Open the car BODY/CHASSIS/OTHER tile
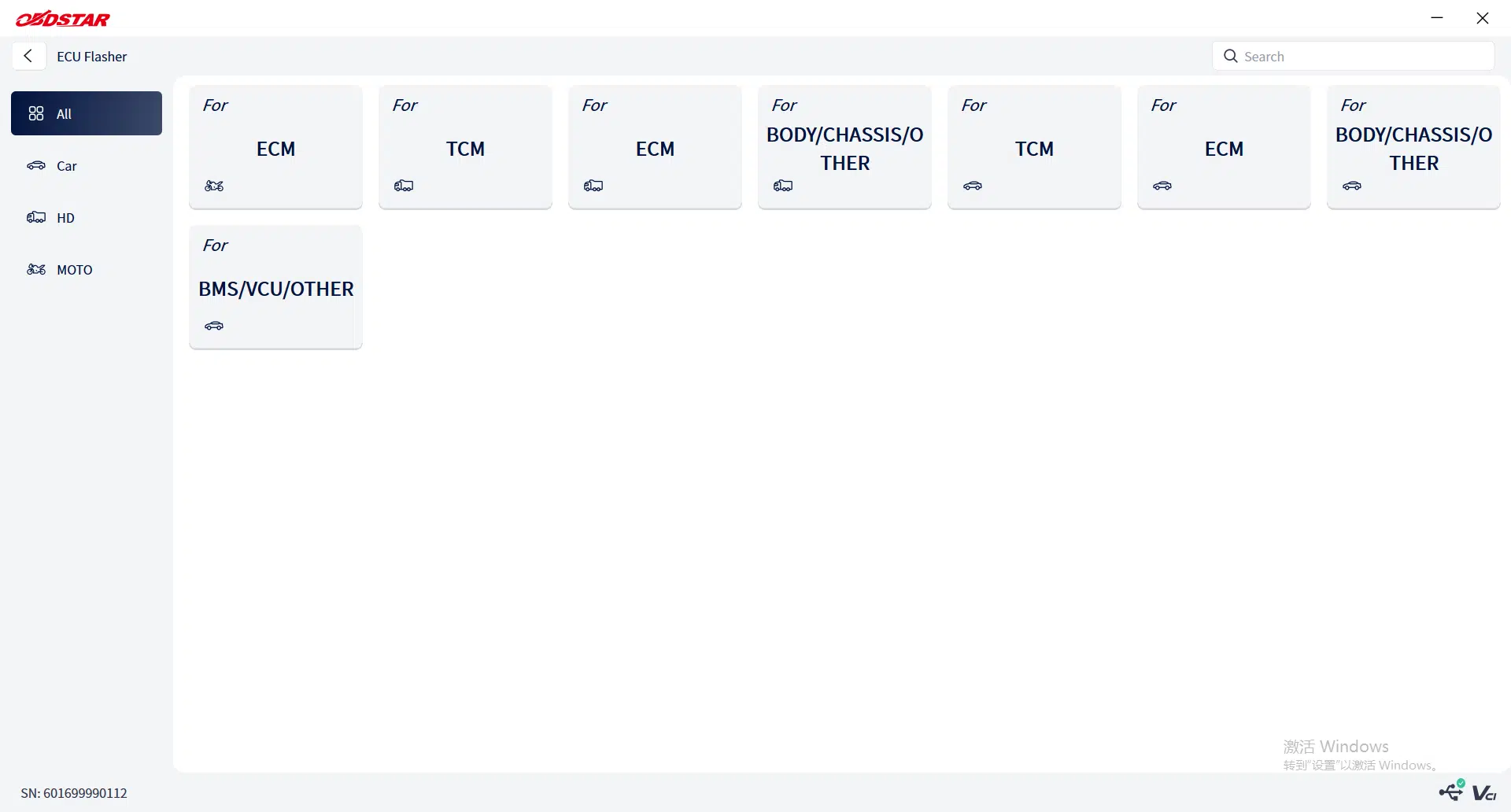This screenshot has height=812, width=1511. pos(1413,147)
